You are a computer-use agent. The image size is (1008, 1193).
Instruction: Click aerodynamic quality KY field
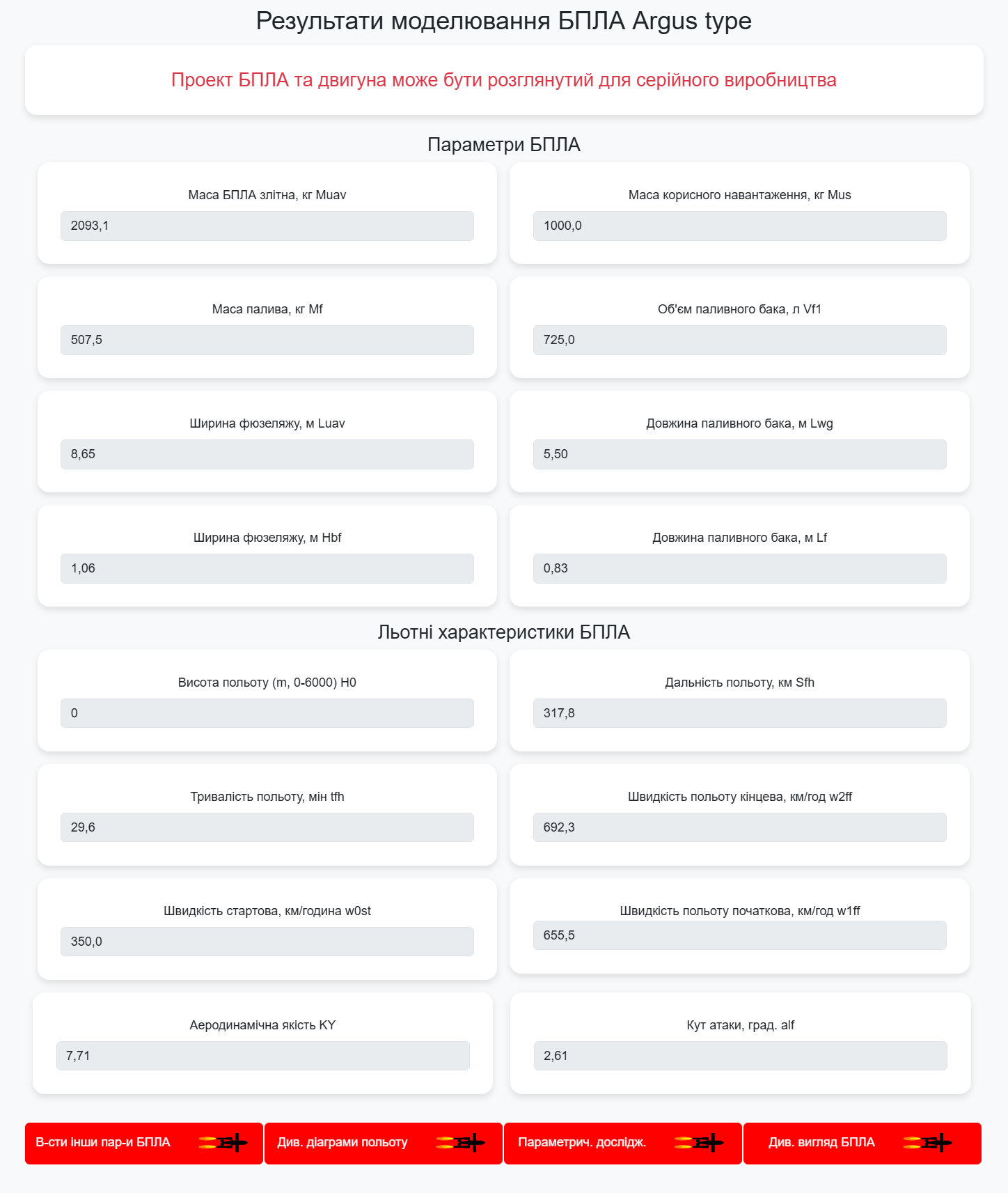point(263,1056)
